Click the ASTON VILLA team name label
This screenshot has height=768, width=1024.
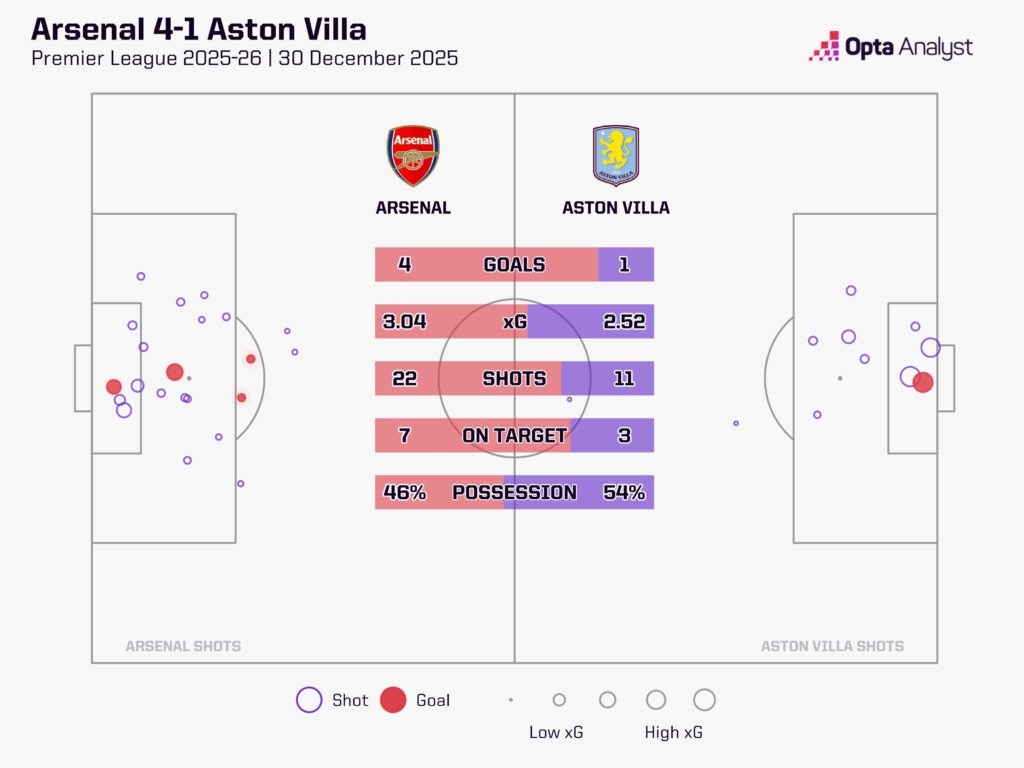click(x=616, y=208)
